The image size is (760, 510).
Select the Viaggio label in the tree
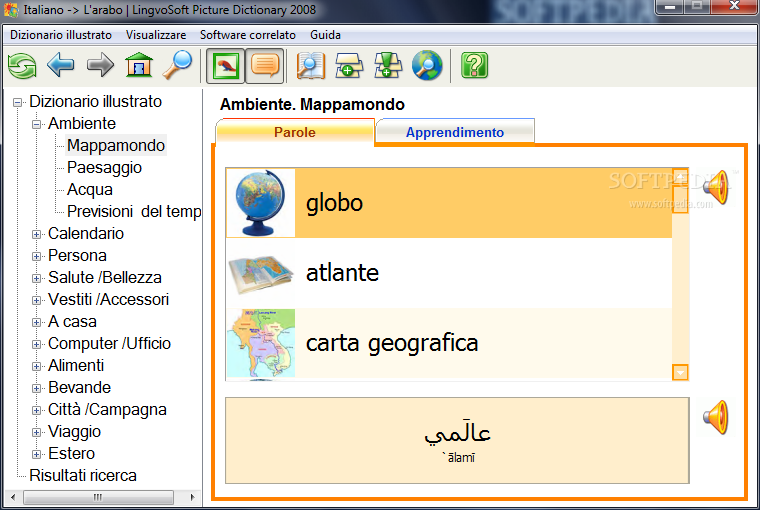[x=74, y=431]
